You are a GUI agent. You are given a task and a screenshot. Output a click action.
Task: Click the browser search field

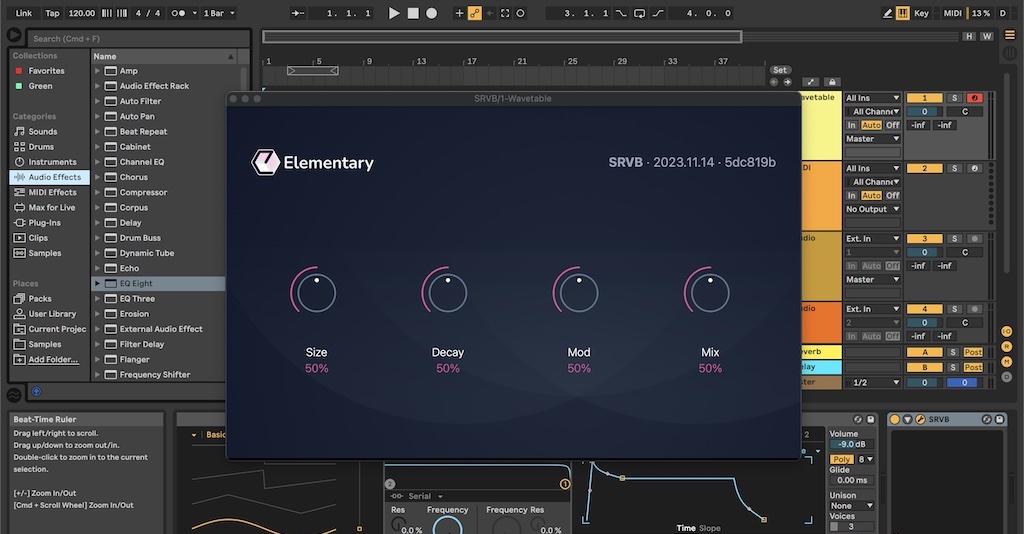tap(138, 39)
